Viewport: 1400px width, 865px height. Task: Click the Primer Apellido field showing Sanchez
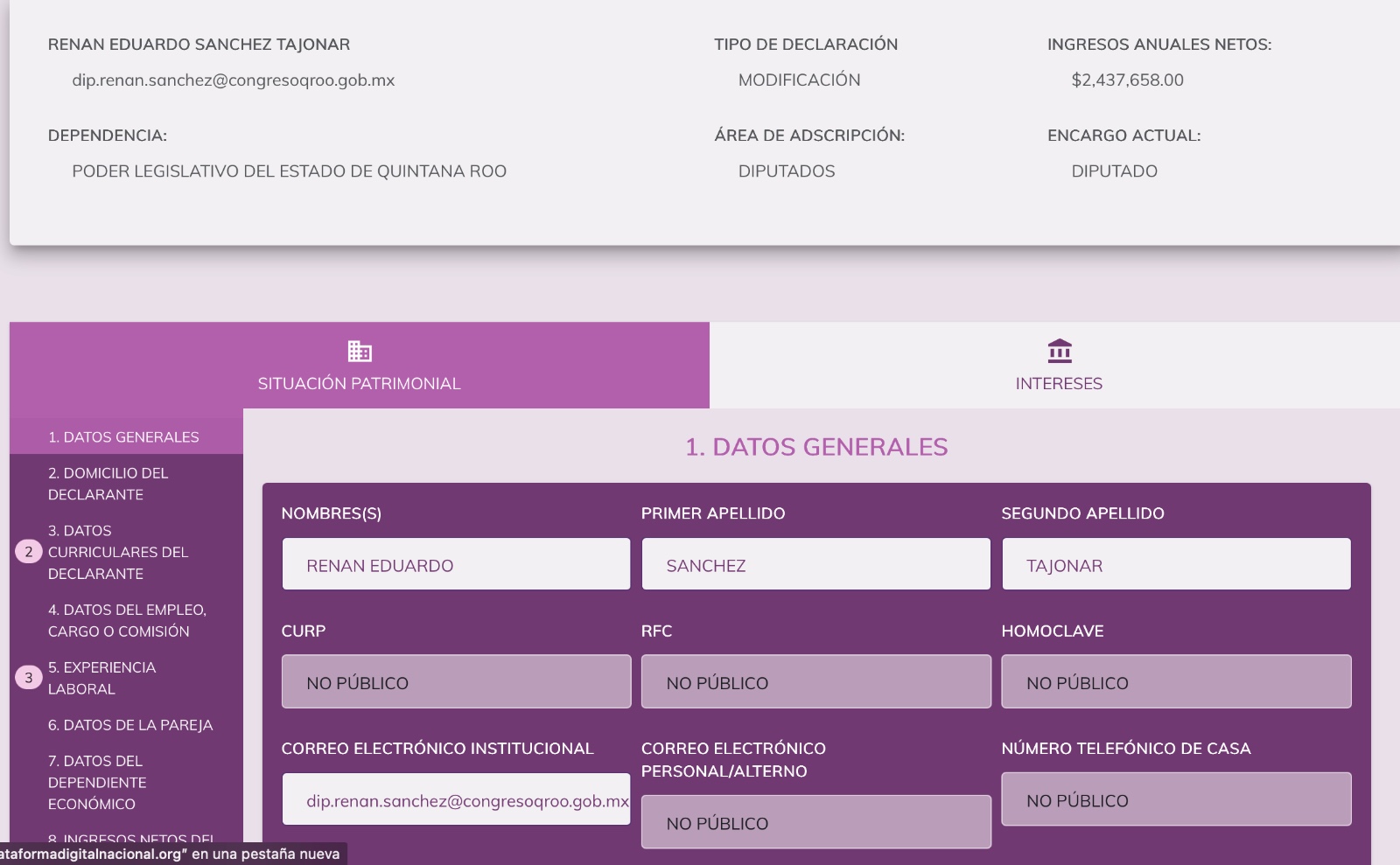815,564
